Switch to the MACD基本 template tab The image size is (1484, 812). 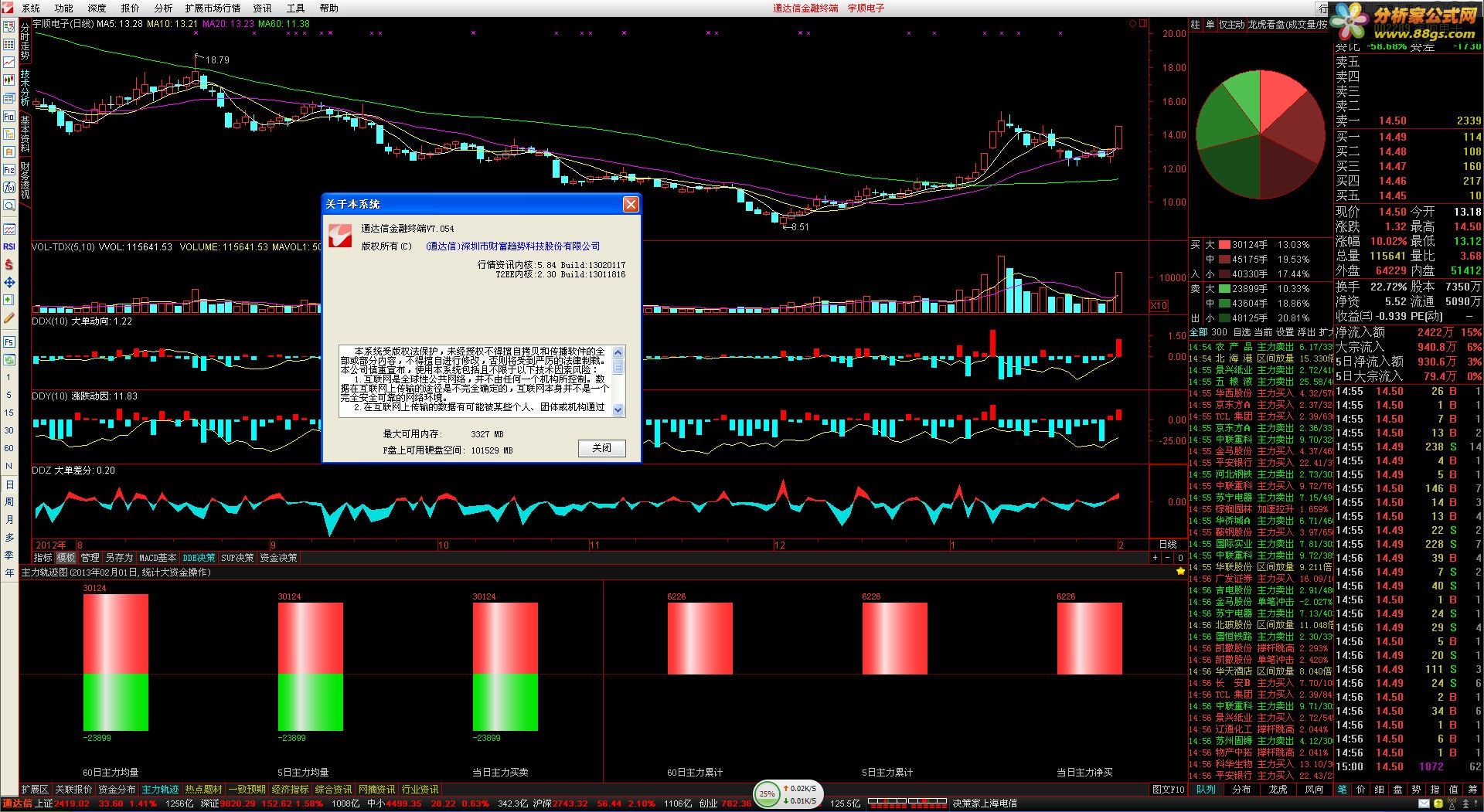158,558
